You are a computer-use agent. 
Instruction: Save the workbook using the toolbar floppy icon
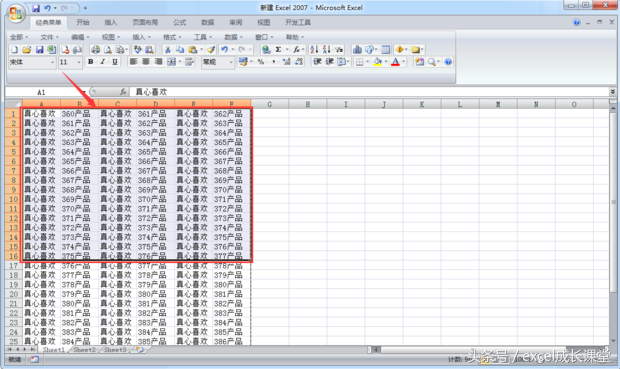(39, 49)
